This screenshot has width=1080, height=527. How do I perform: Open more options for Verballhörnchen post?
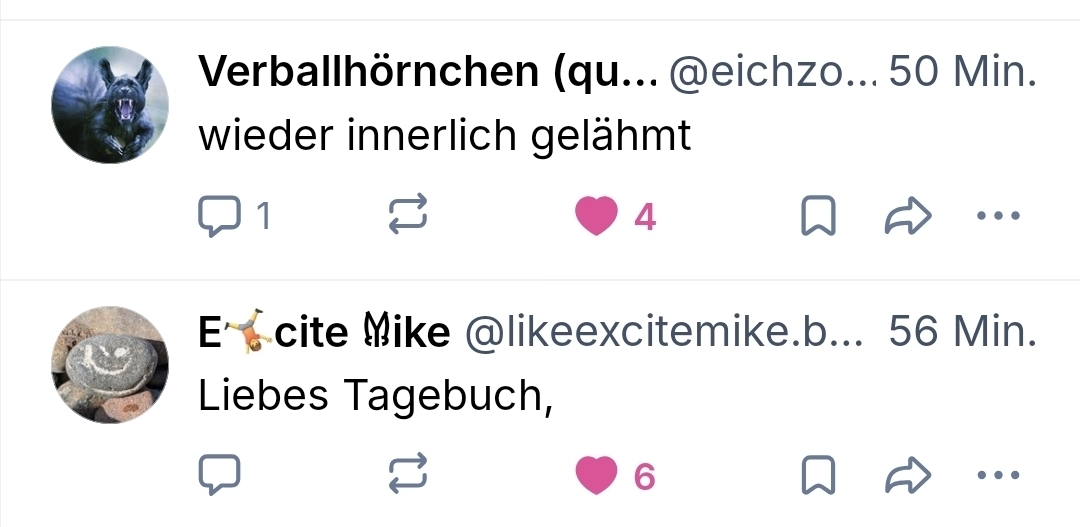[x=997, y=216]
